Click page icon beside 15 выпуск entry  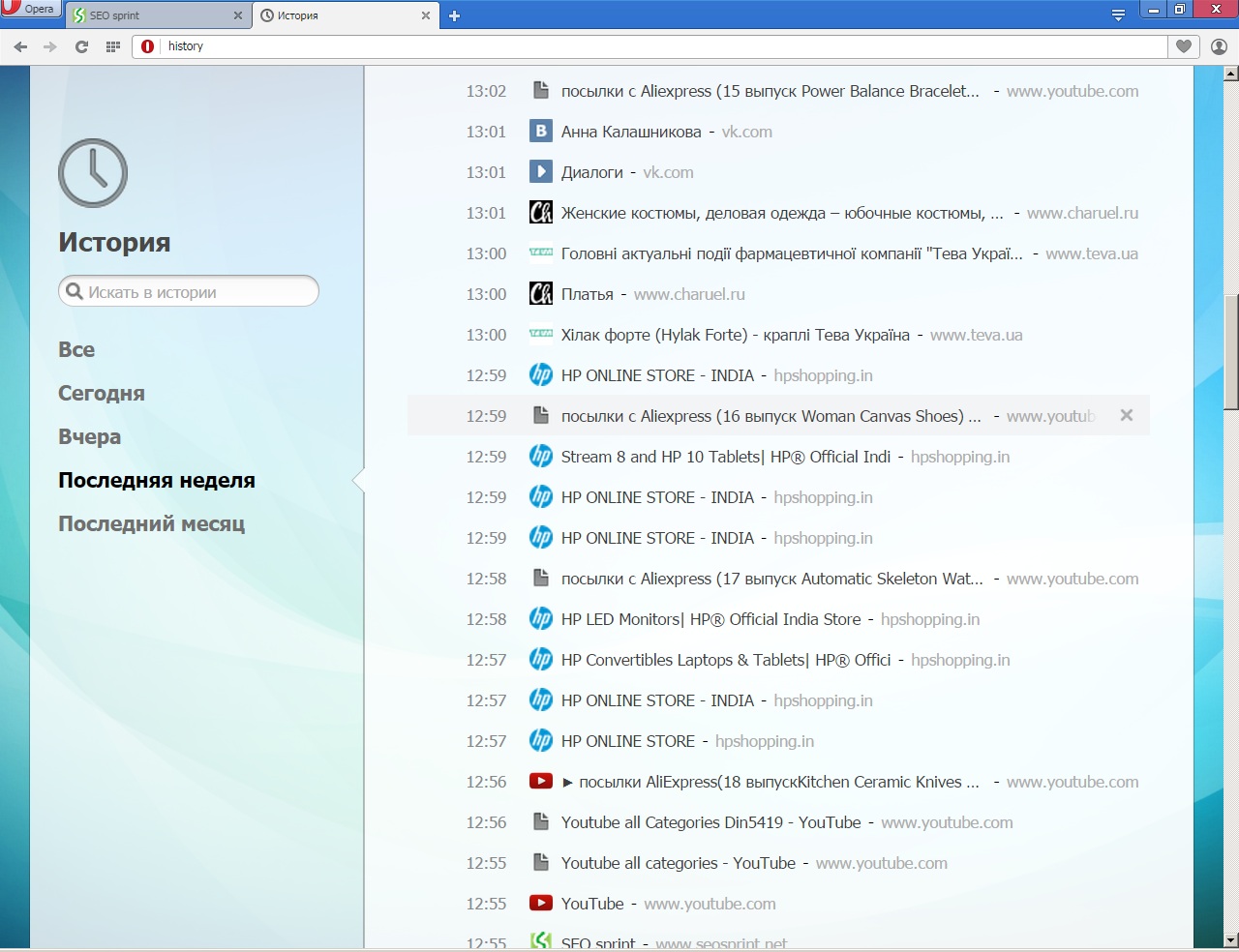tap(541, 91)
